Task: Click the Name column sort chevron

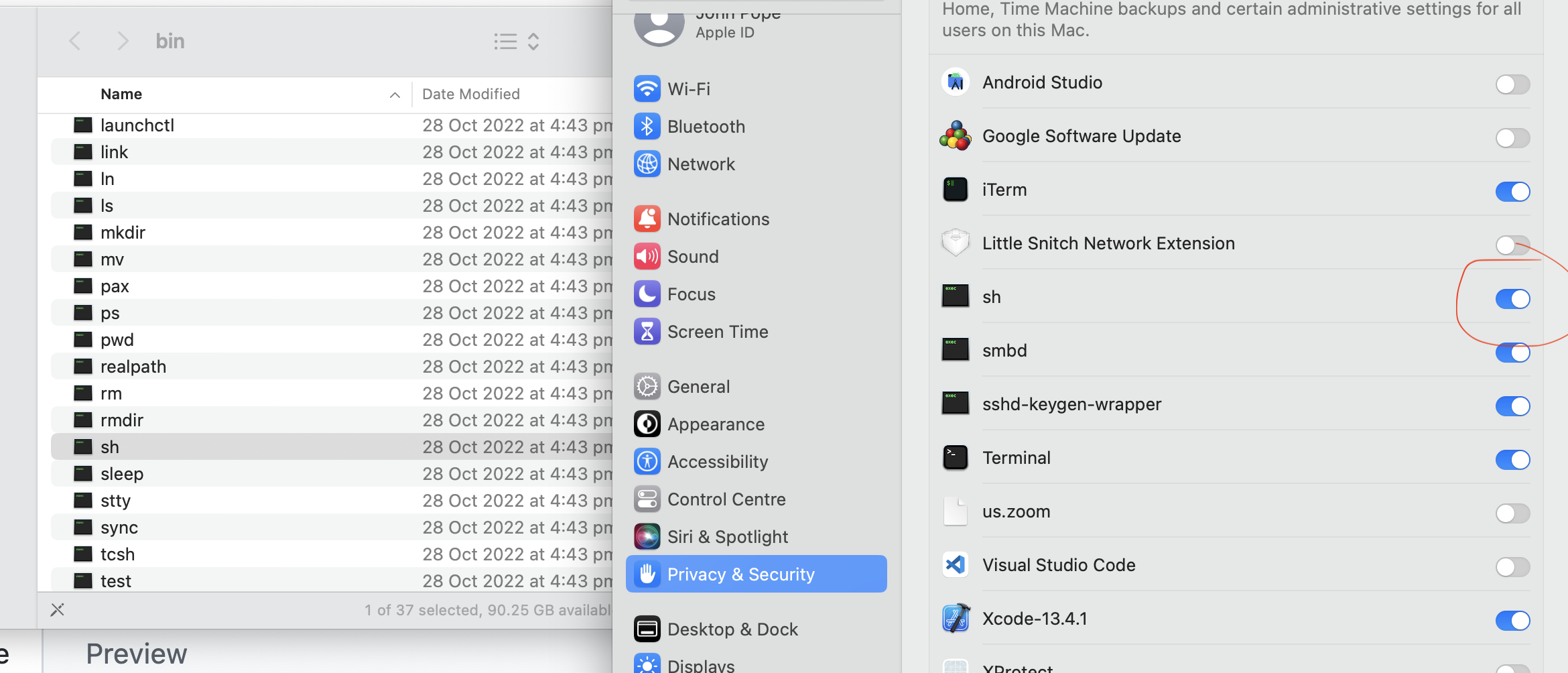Action: (x=395, y=95)
